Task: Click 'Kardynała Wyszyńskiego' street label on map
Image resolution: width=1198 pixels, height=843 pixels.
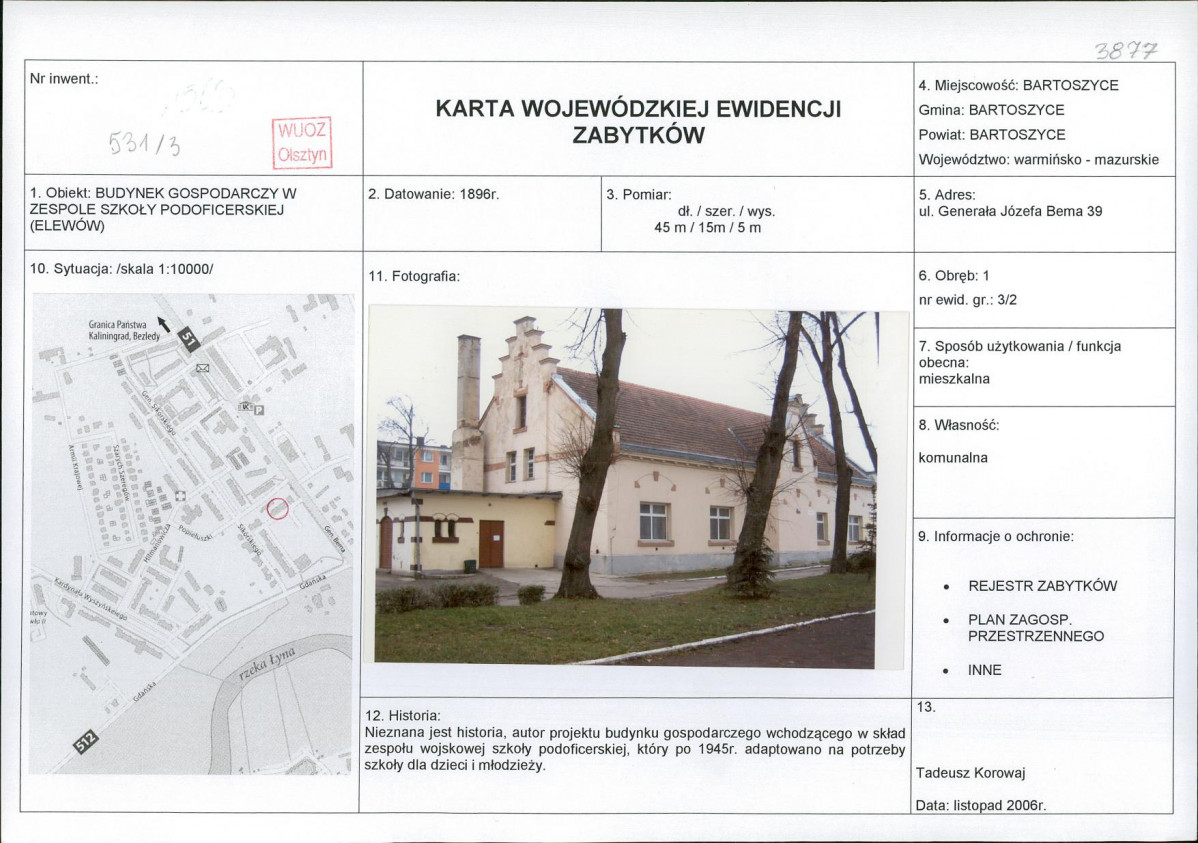Action: 91,598
